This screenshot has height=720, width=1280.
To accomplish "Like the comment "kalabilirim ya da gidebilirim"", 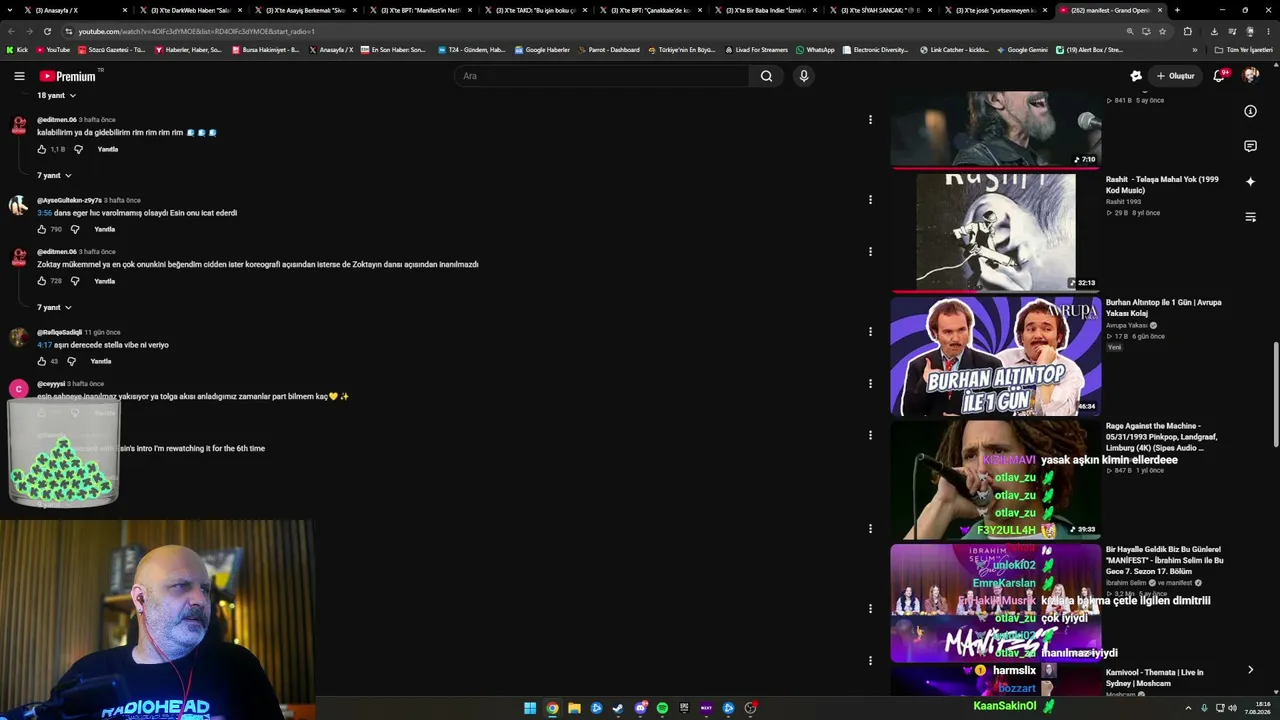I will [x=42, y=149].
